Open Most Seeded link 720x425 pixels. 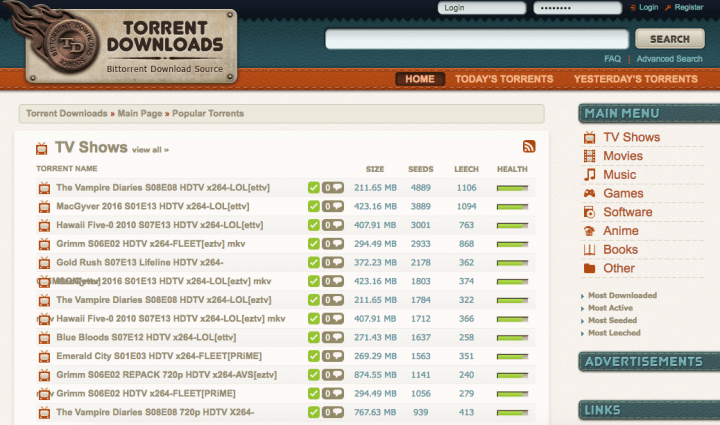tap(613, 320)
